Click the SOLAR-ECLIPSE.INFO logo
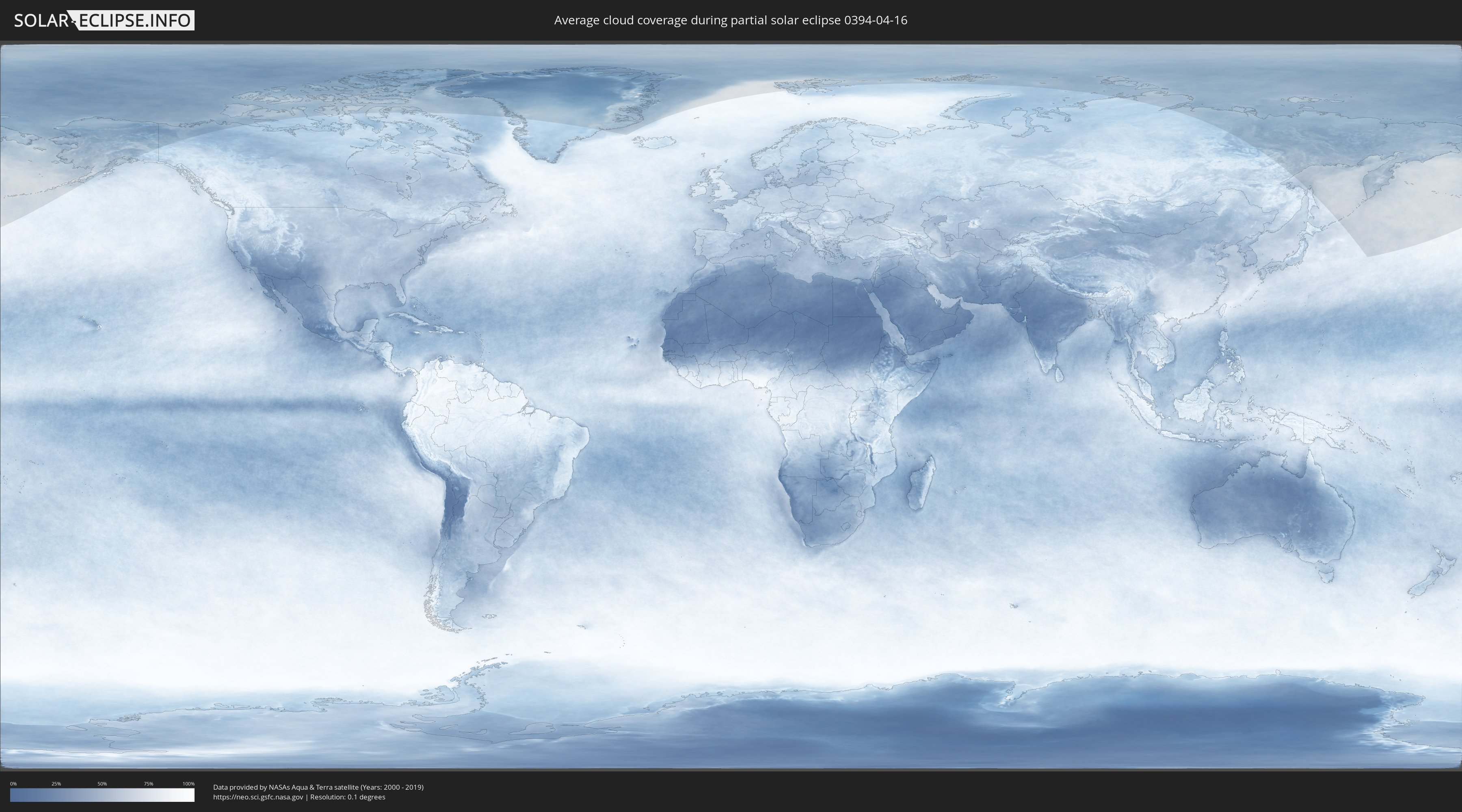The image size is (1462, 812). pyautogui.click(x=104, y=20)
